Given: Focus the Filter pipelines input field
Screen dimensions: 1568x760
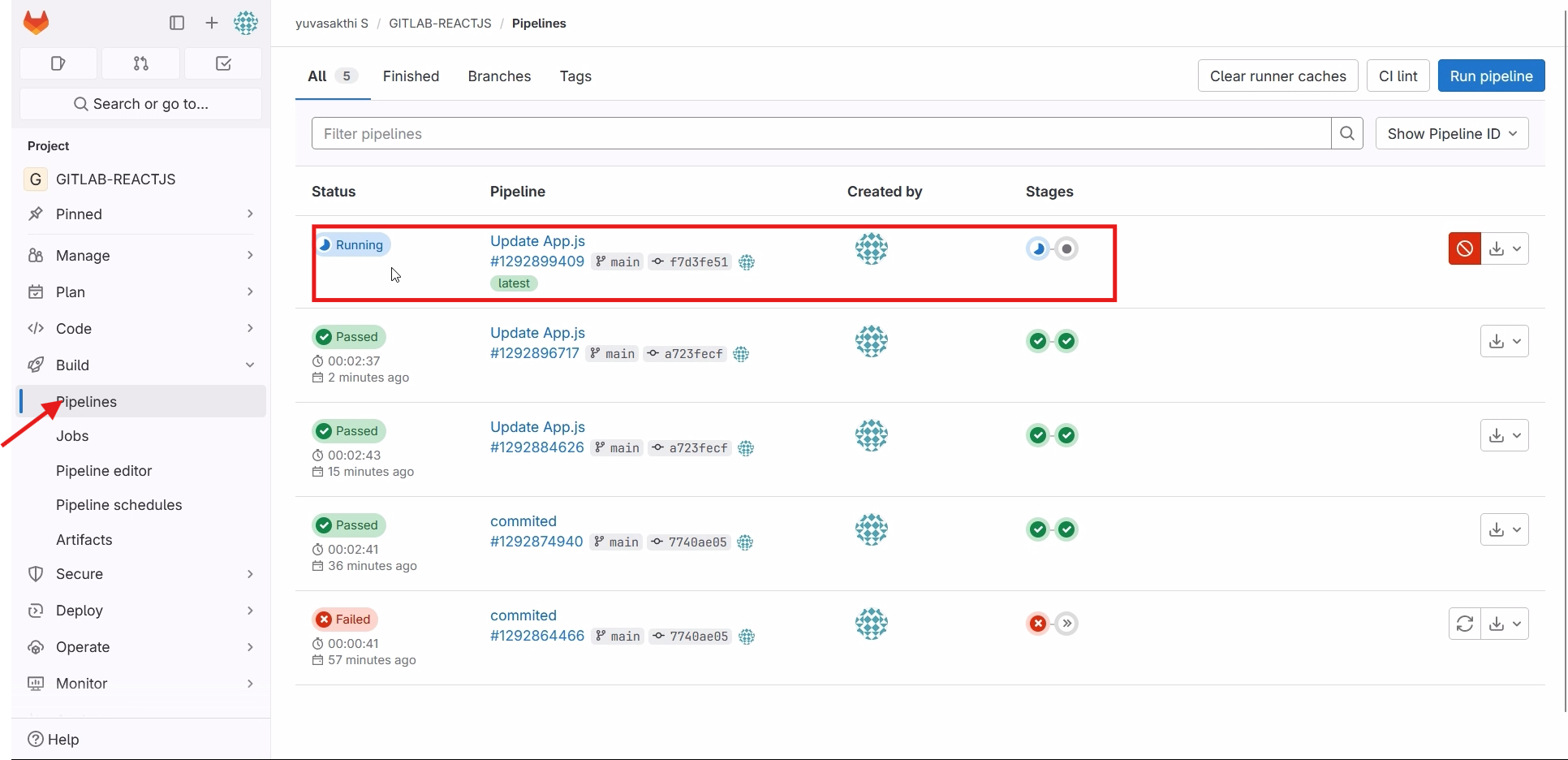Looking at the screenshot, I should pos(821,133).
